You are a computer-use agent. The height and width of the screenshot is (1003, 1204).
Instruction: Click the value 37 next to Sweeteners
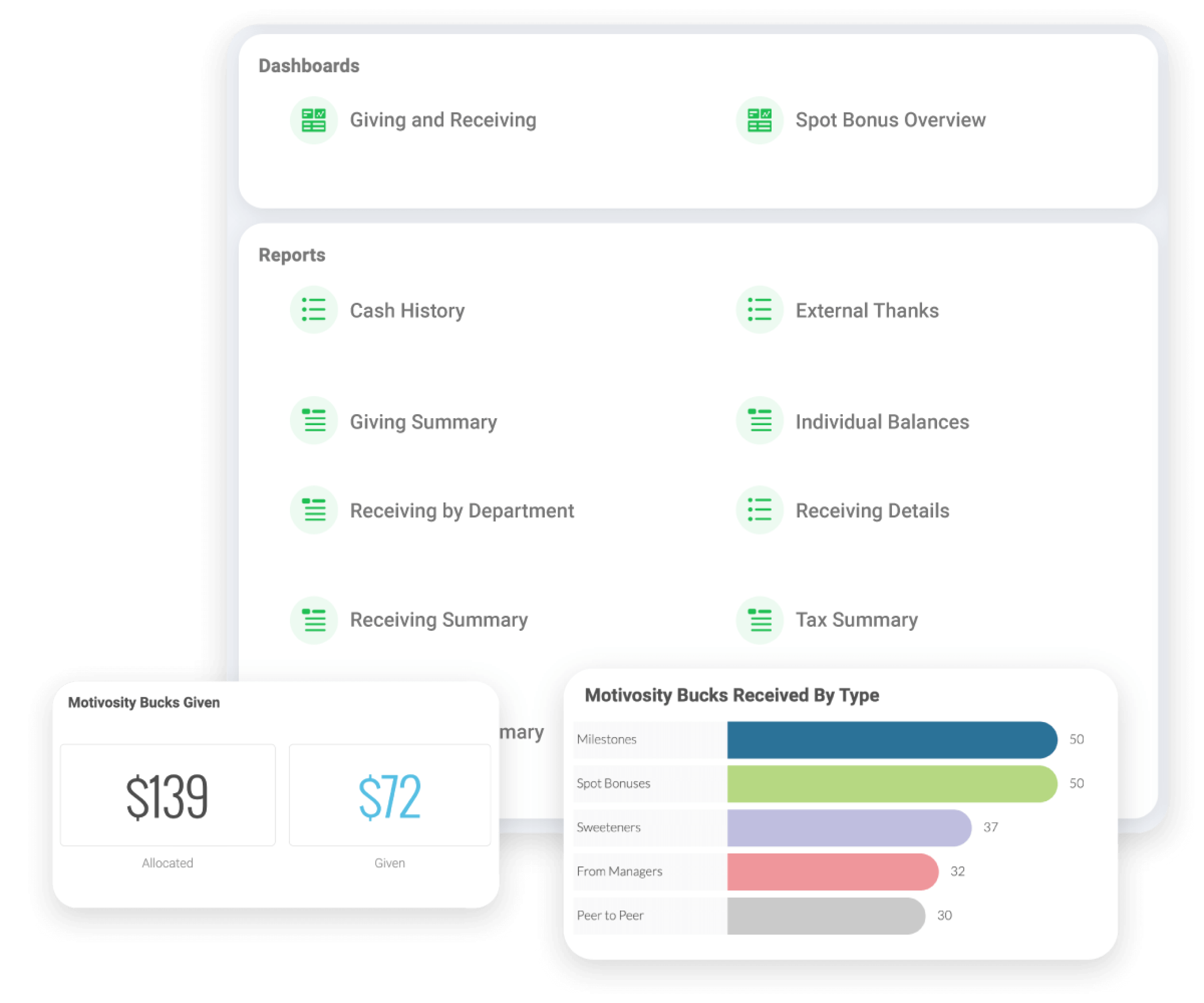click(991, 828)
